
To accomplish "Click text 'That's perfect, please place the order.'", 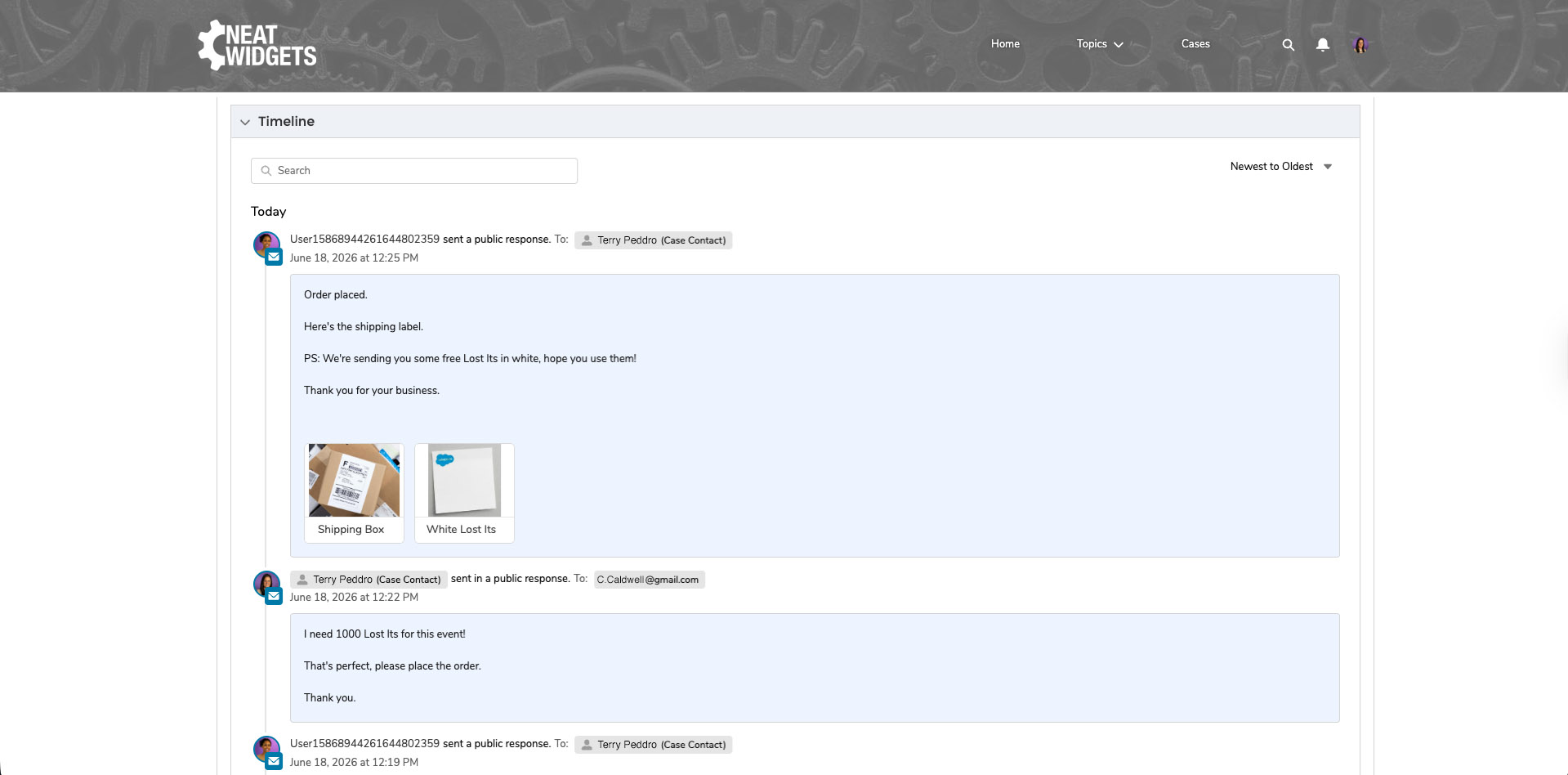I will 392,666.
